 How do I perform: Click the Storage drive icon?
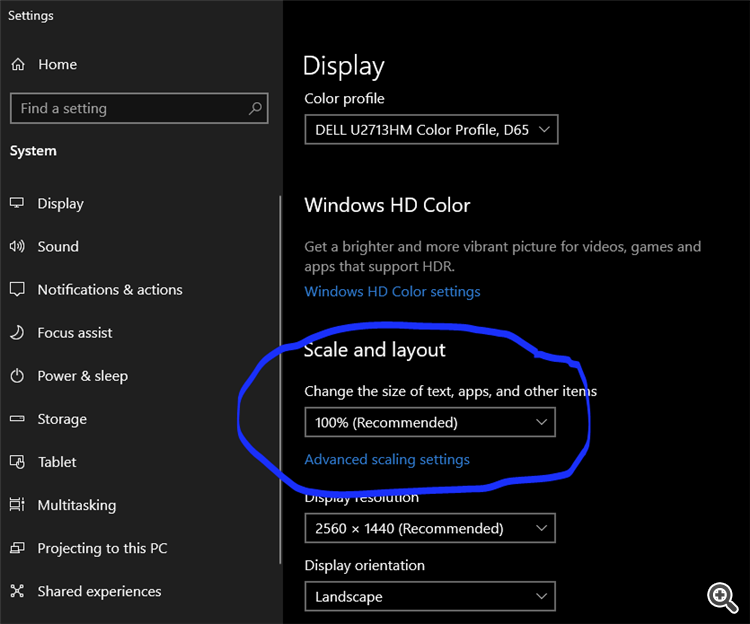pyautogui.click(x=17, y=419)
